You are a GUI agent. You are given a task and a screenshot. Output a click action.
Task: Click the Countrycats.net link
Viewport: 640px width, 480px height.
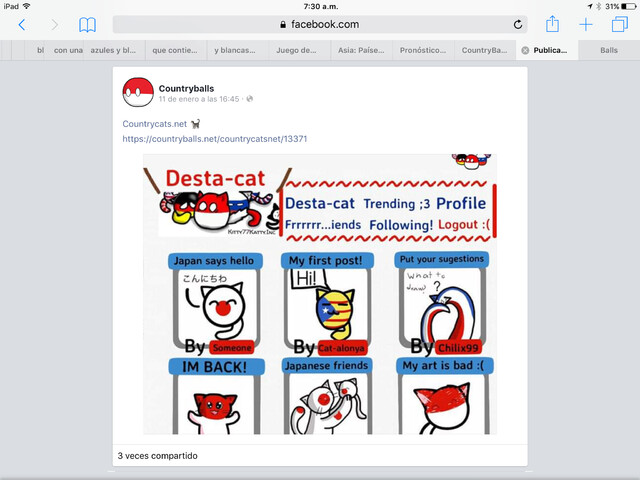pyautogui.click(x=155, y=124)
